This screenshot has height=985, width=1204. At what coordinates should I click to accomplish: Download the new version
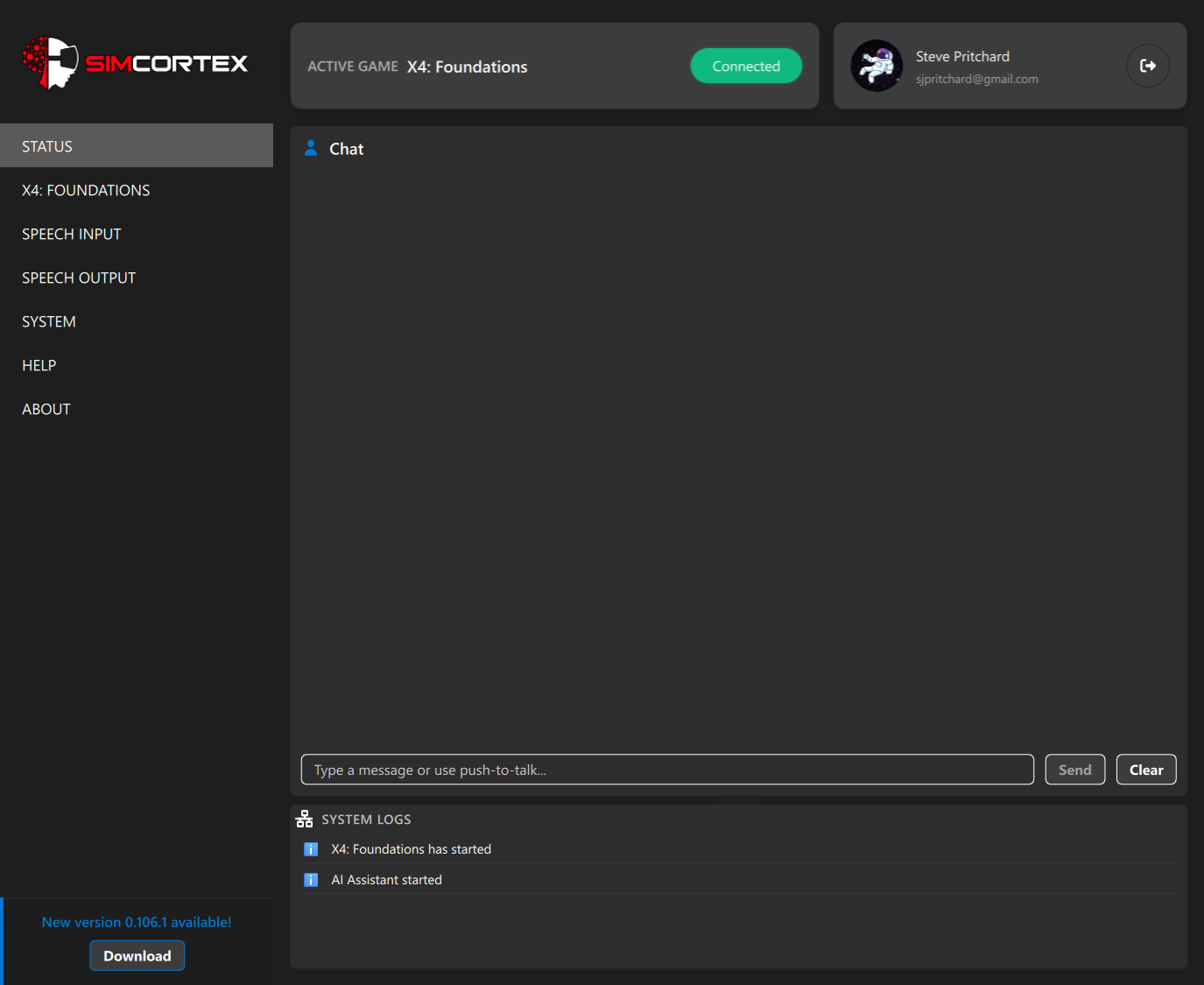click(x=137, y=955)
